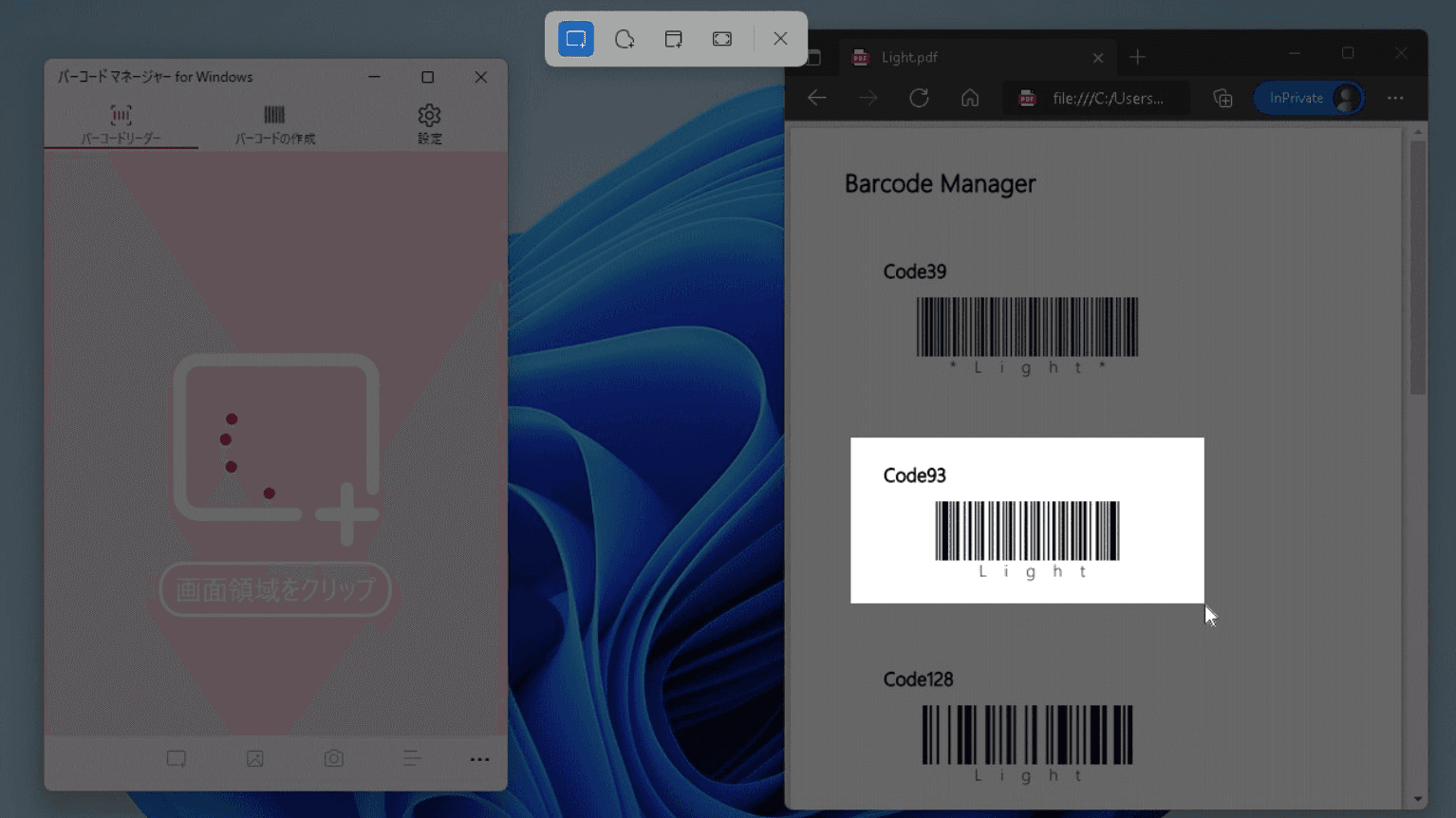This screenshot has width=1456, height=818.
Task: Minimize the browser window
Action: tap(1295, 53)
